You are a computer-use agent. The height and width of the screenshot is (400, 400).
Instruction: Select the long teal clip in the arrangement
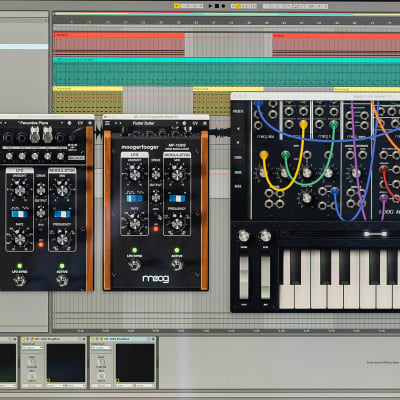tap(226, 71)
